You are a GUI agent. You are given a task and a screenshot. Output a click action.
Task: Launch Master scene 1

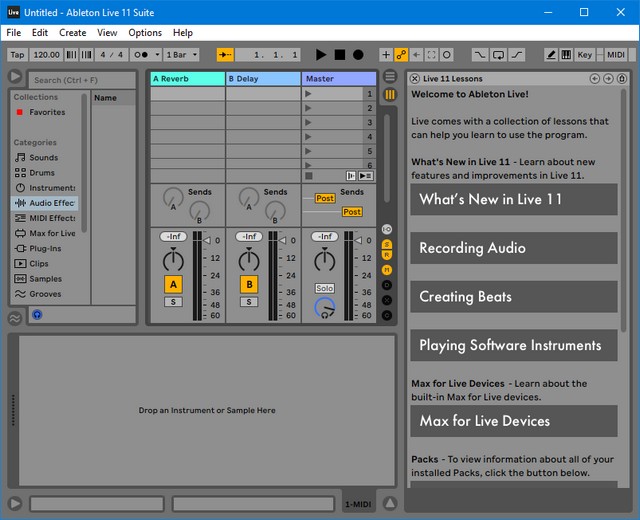308,94
